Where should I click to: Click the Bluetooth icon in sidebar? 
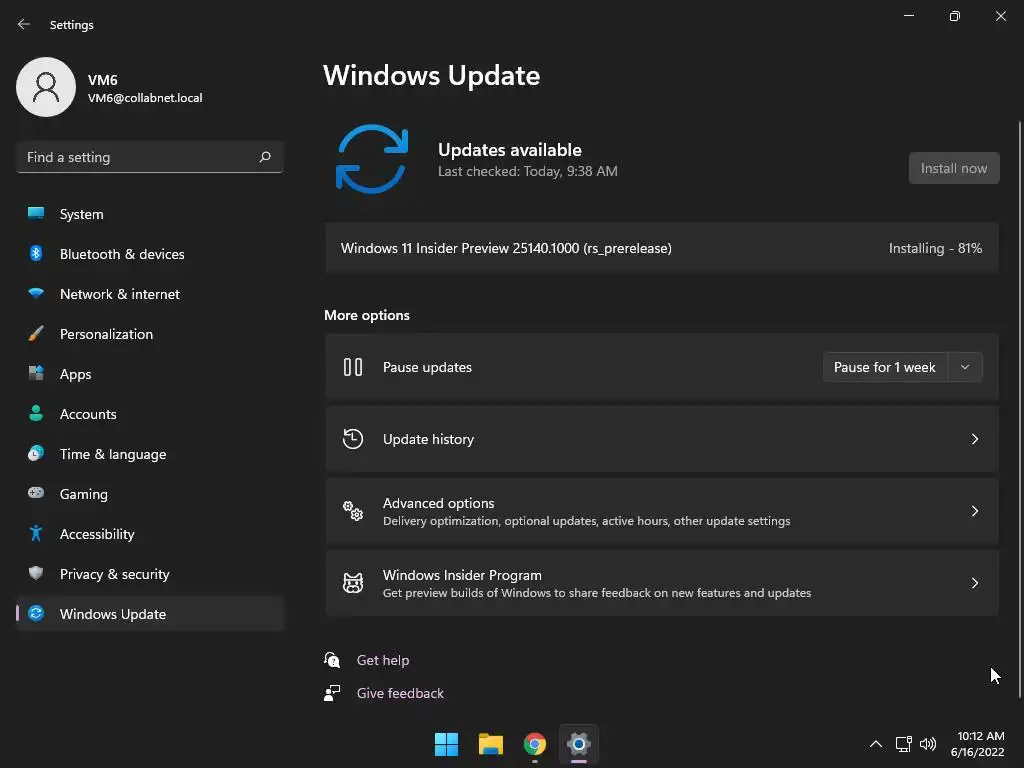(36, 253)
